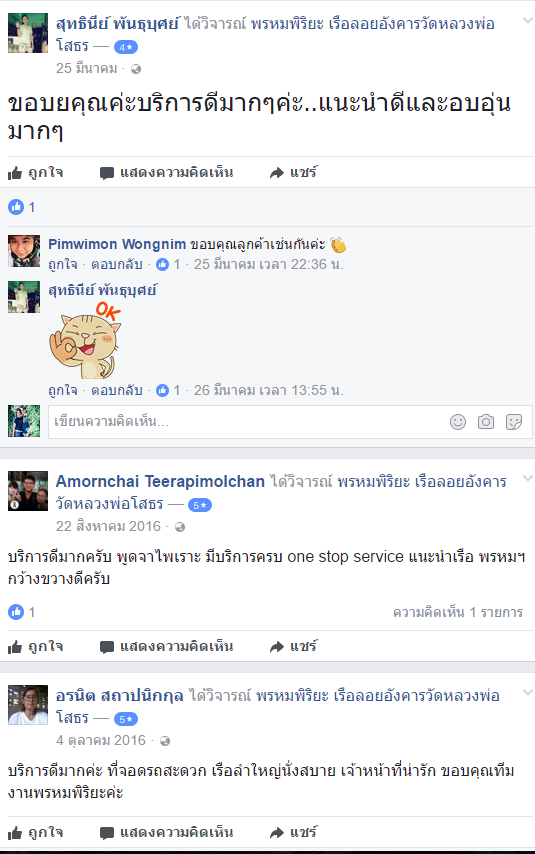Click globe privacy icon beside 25 มีนาคม
Viewport: 535px width, 854px height.
click(x=136, y=69)
